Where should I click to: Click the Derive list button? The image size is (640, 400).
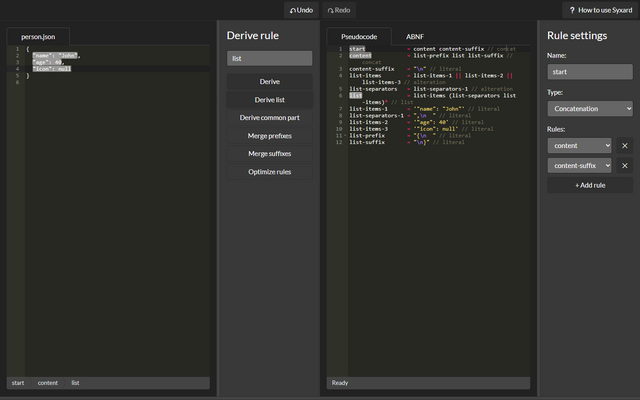(x=269, y=100)
